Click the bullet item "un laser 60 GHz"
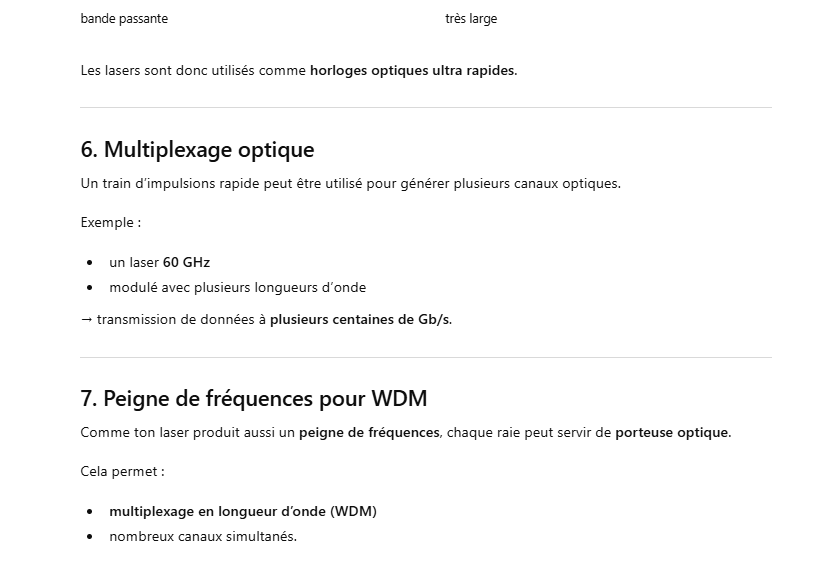821x570 pixels. (159, 263)
